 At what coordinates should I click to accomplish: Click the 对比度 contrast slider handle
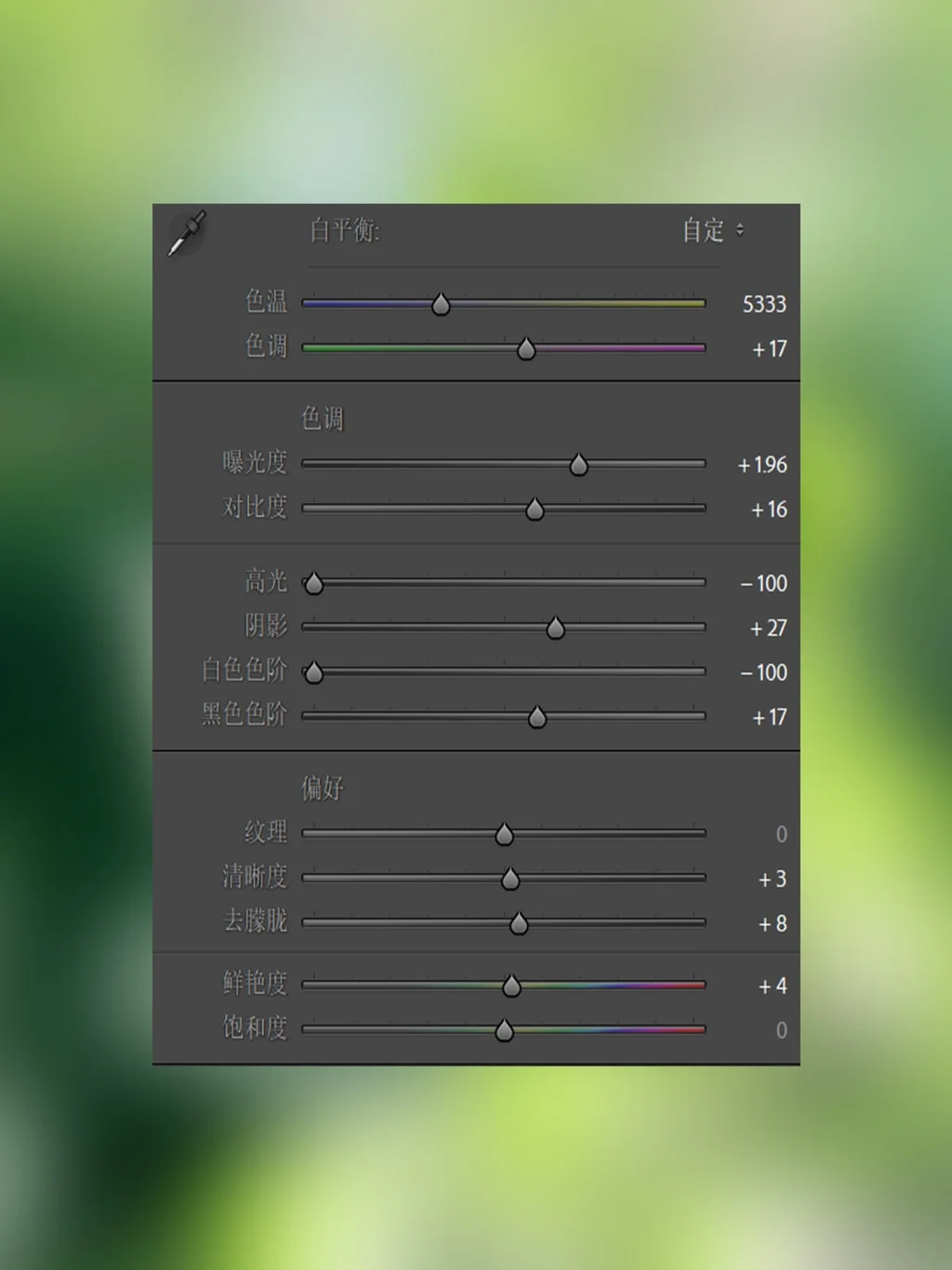click(x=535, y=509)
